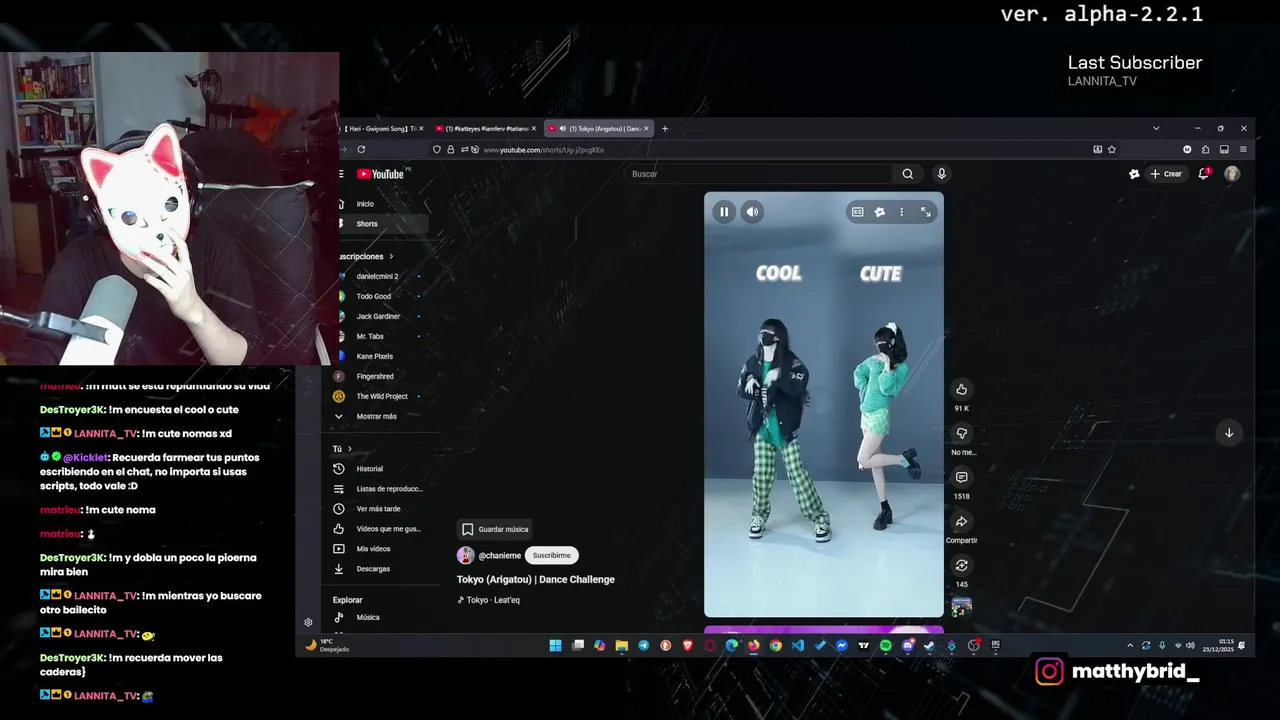Open the Tokyo - Leat'eq sound link

click(493, 600)
